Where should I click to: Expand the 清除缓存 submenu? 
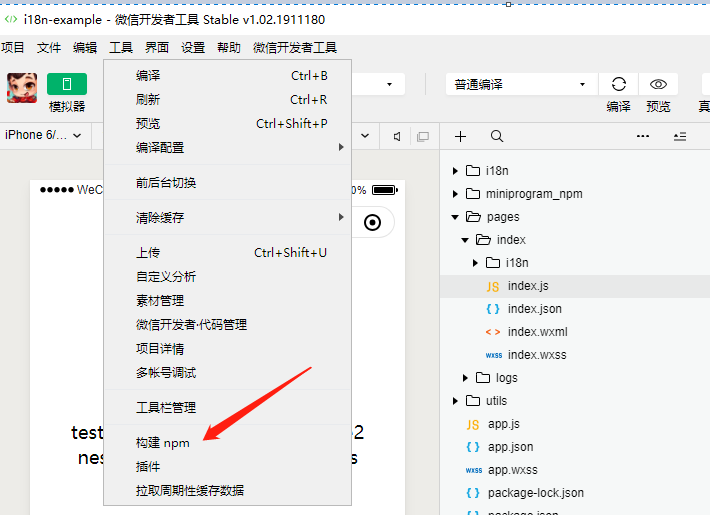pos(227,218)
